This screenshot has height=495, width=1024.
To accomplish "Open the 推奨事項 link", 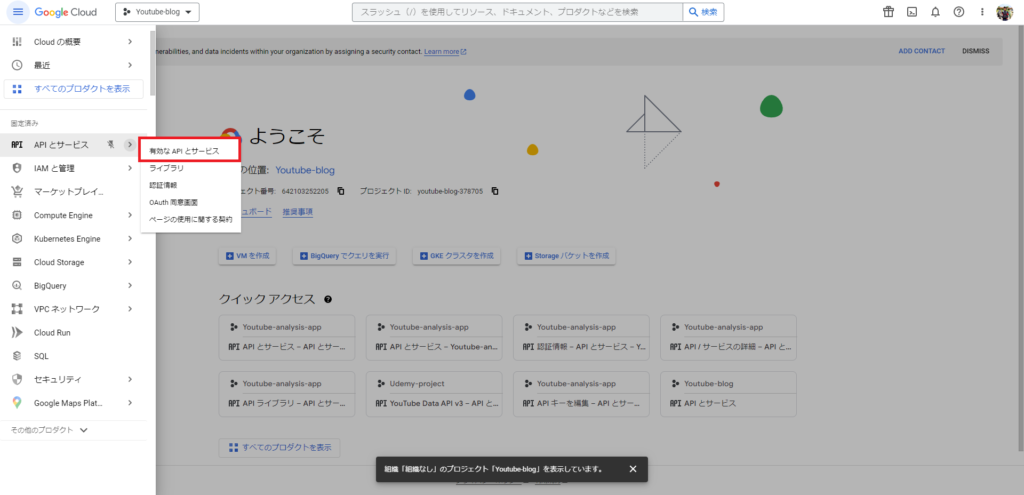I will point(298,212).
